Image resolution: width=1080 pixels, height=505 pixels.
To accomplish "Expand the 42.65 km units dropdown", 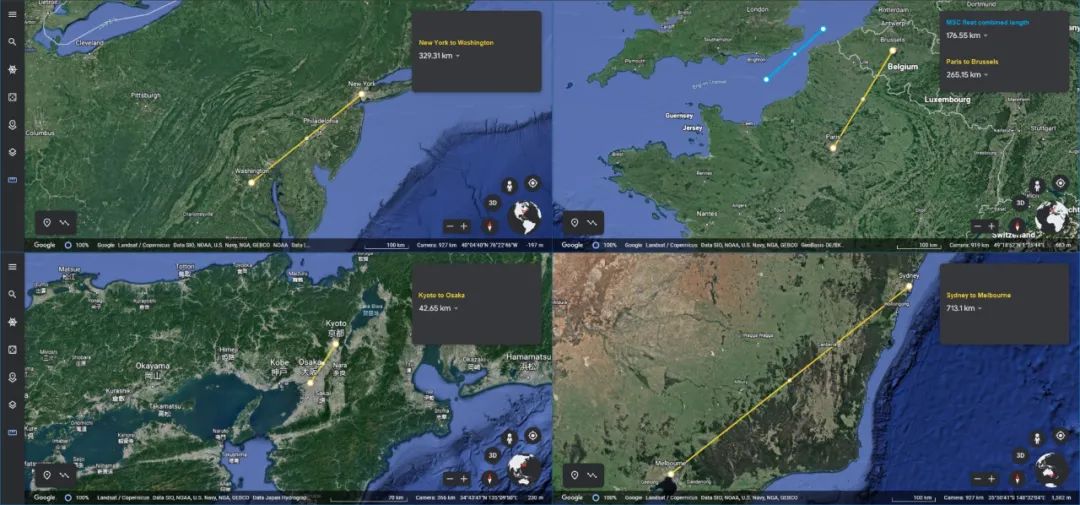I will pos(456,309).
